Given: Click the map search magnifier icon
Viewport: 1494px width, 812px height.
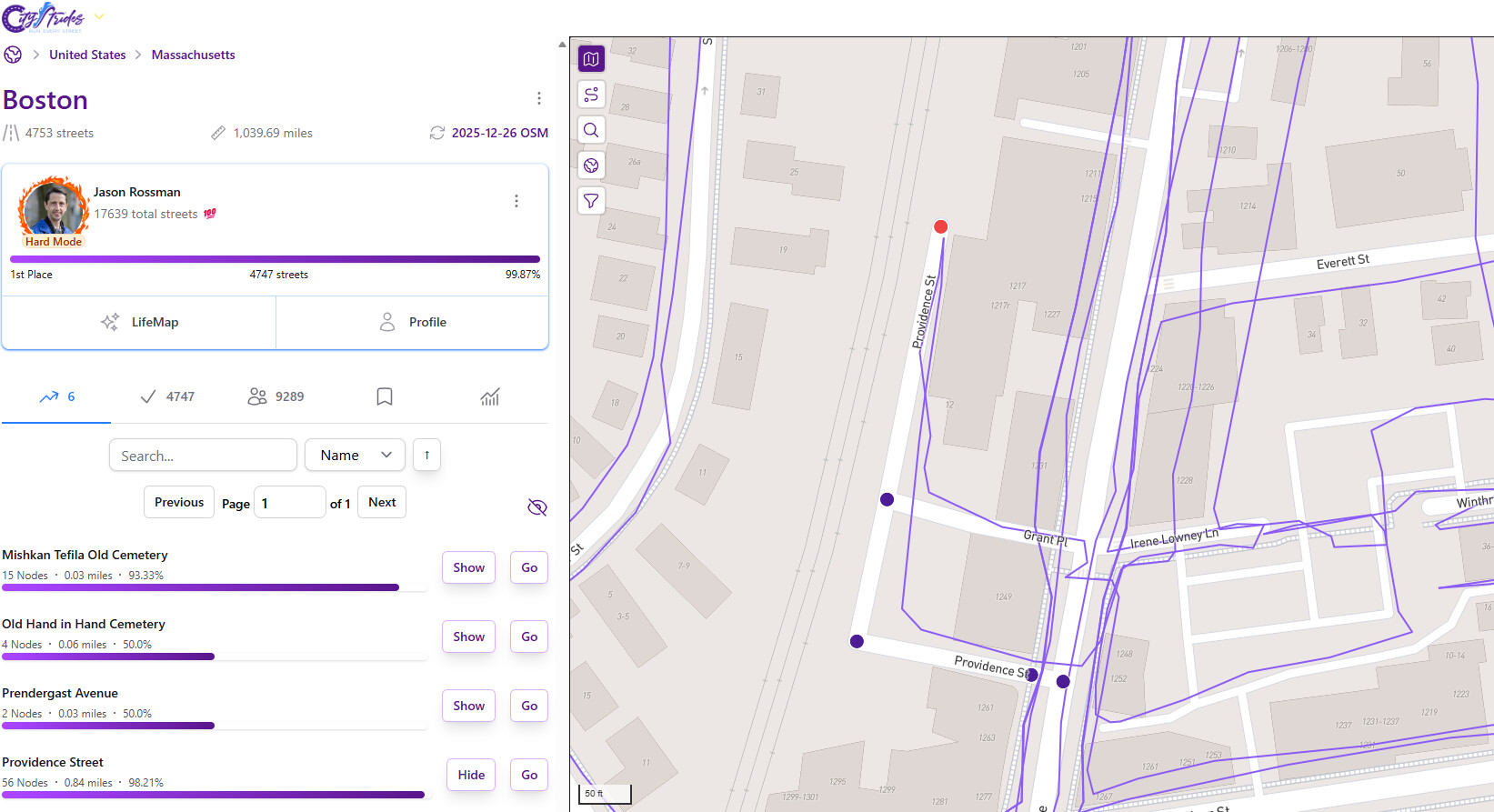Looking at the screenshot, I should click(x=591, y=130).
